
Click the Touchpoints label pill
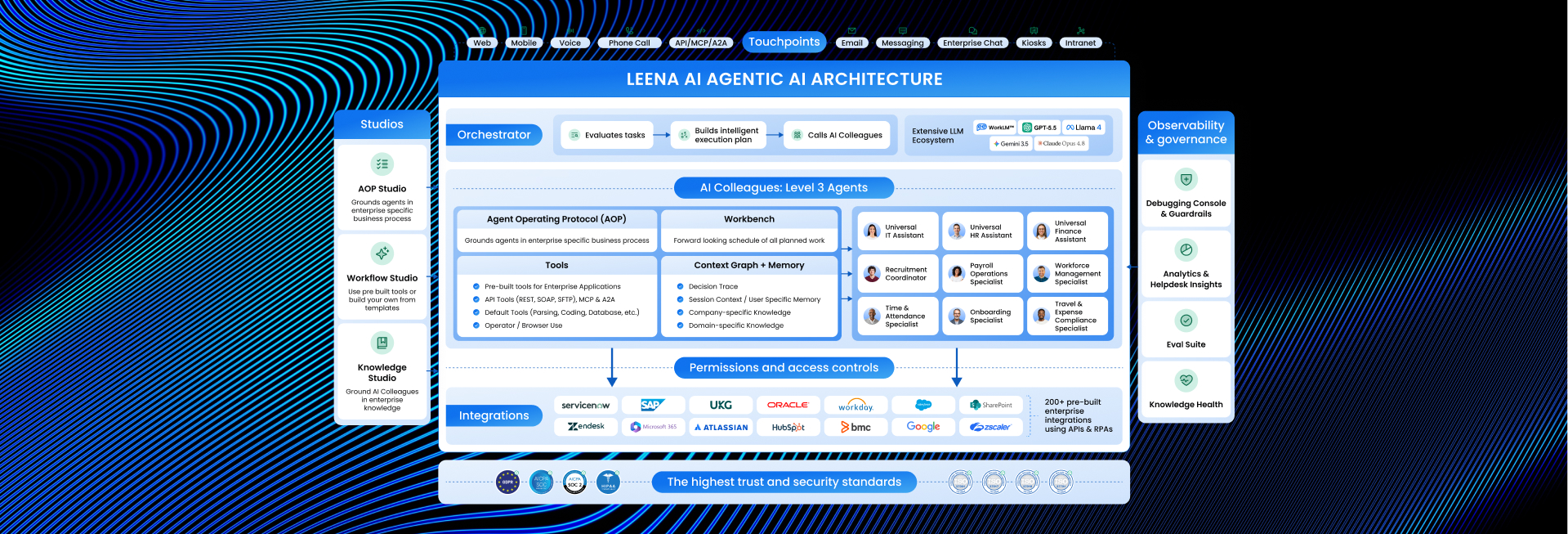point(784,42)
